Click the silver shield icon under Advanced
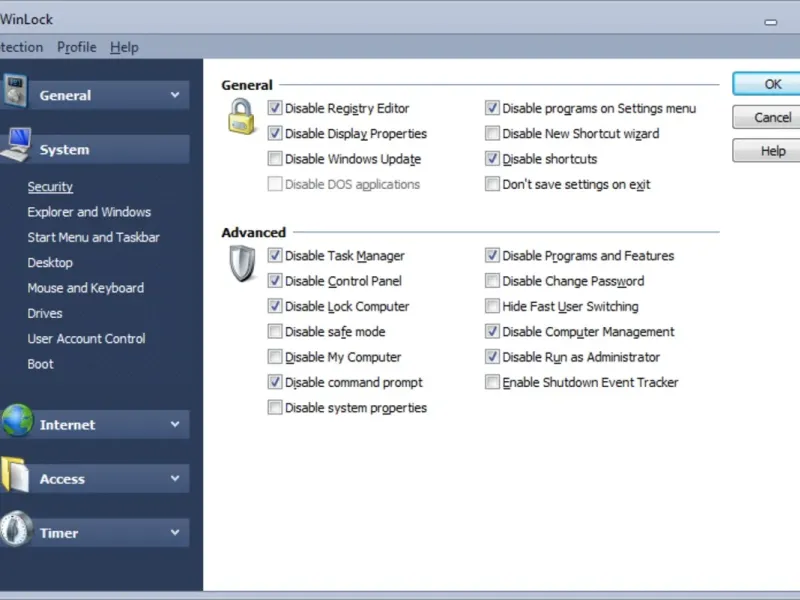 [242, 263]
